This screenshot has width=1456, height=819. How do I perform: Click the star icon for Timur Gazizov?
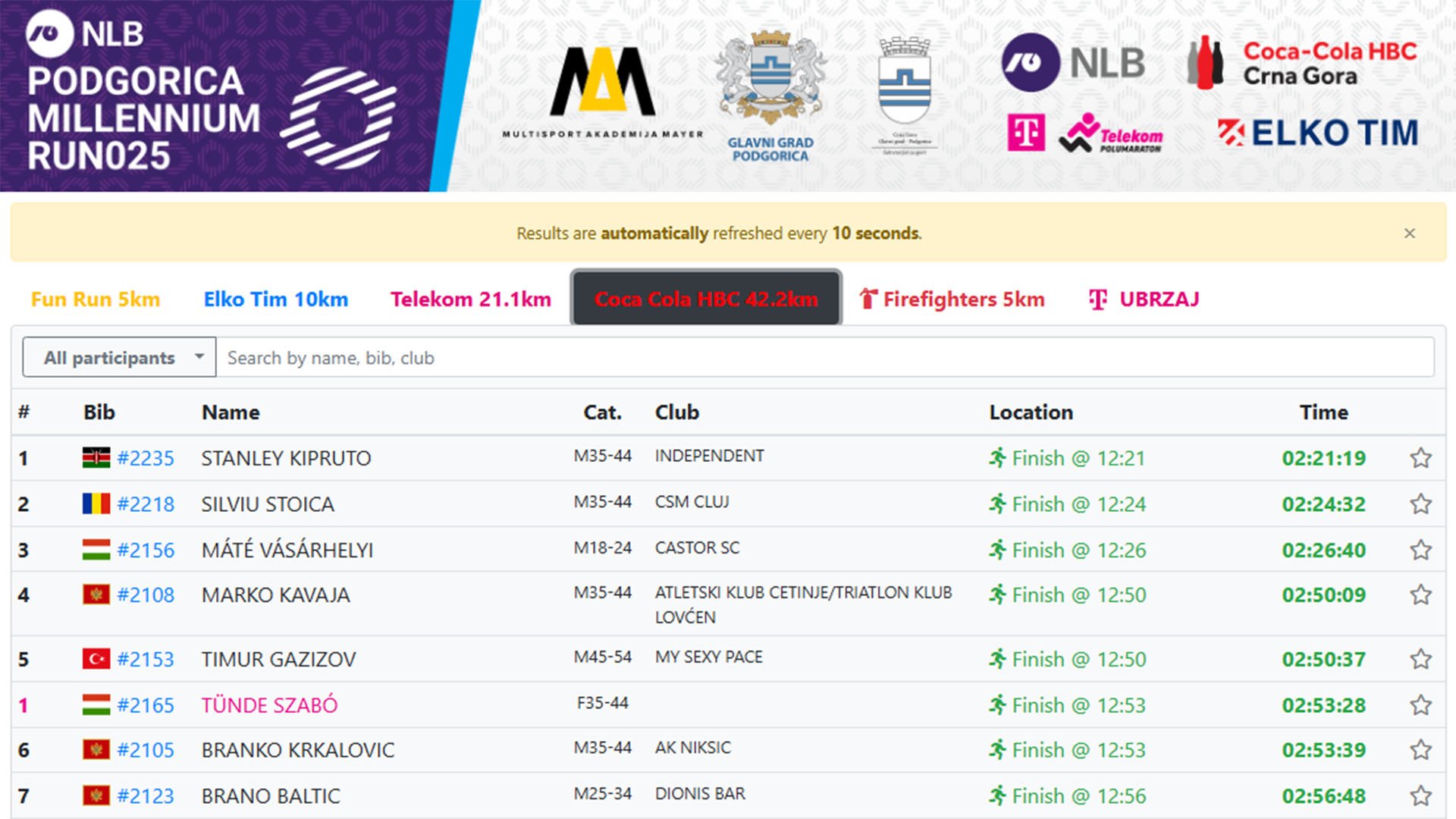(1420, 659)
